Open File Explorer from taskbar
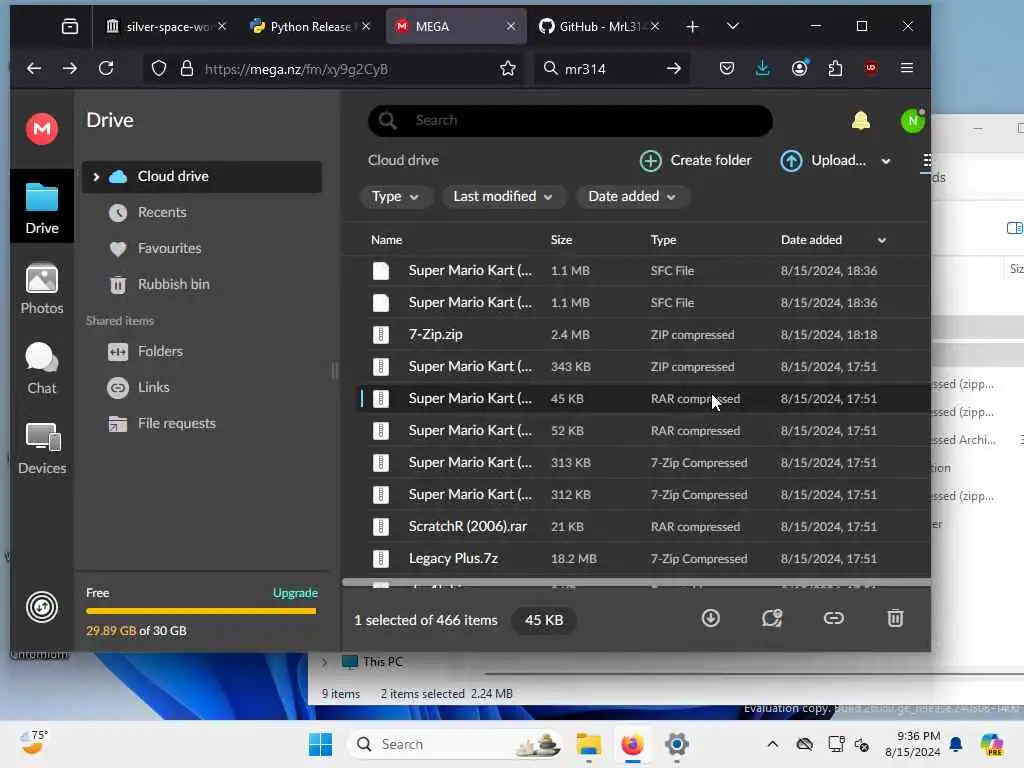Image resolution: width=1024 pixels, height=768 pixels. (588, 744)
